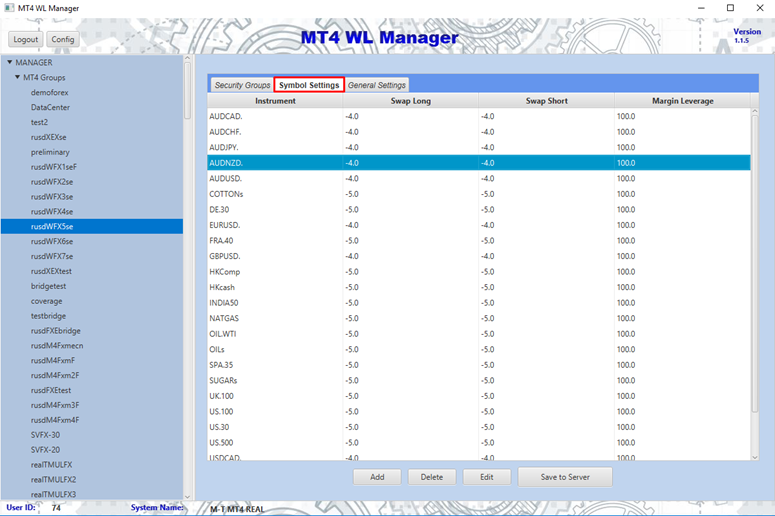Select the AUDUSD. instrument row
The width and height of the screenshot is (775, 516).
(x=479, y=178)
